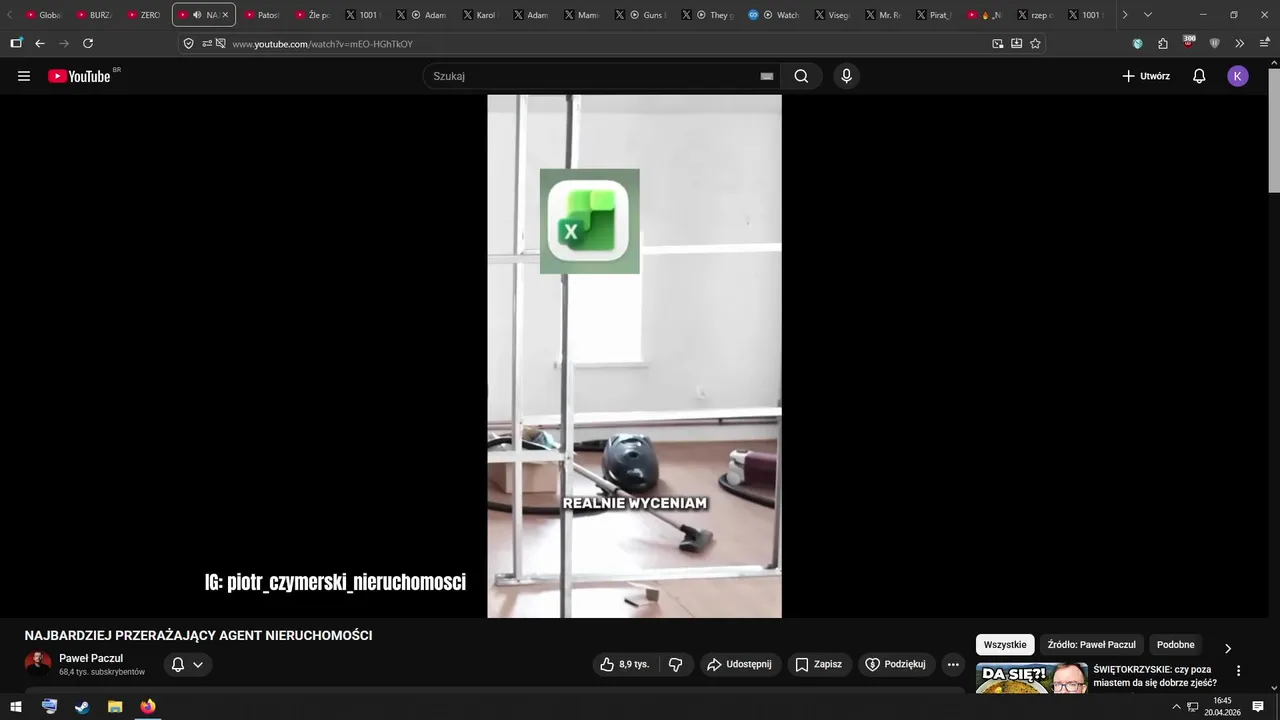Click the DA SIĘ?! video thumbnail

tap(1031, 677)
